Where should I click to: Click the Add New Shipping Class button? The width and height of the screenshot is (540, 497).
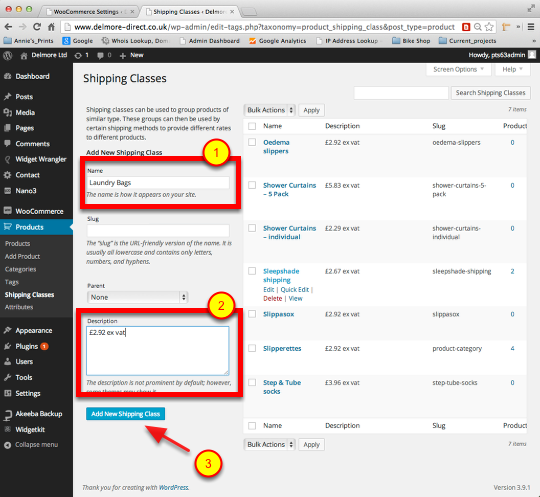pyautogui.click(x=125, y=414)
